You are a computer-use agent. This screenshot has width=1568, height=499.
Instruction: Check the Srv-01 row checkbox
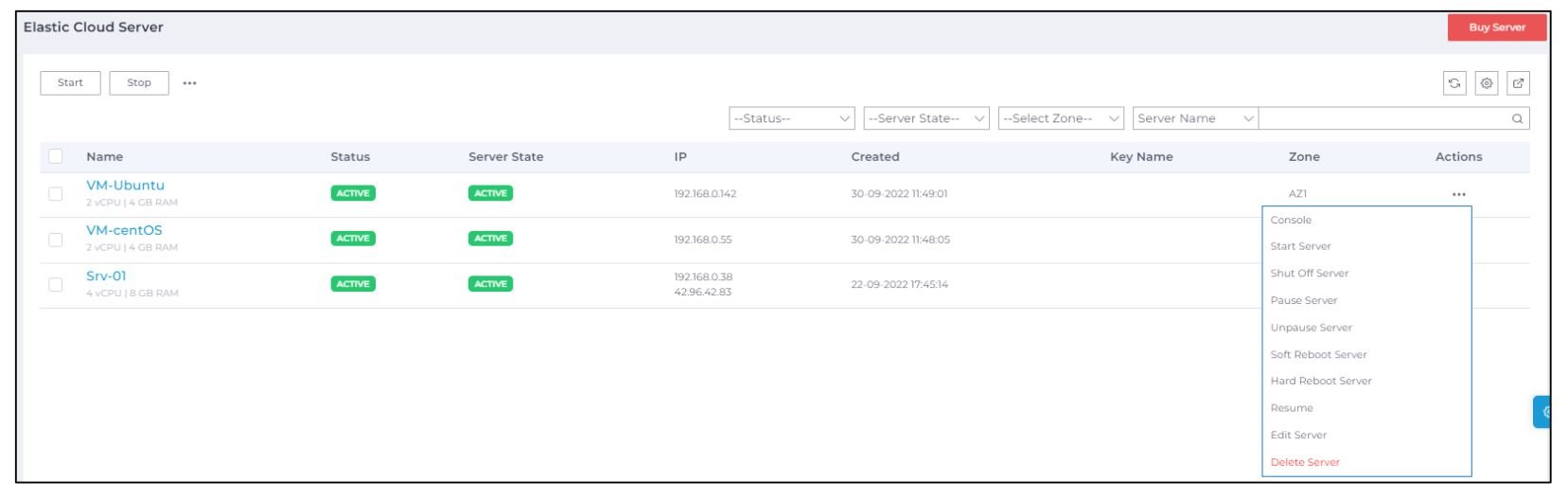56,285
